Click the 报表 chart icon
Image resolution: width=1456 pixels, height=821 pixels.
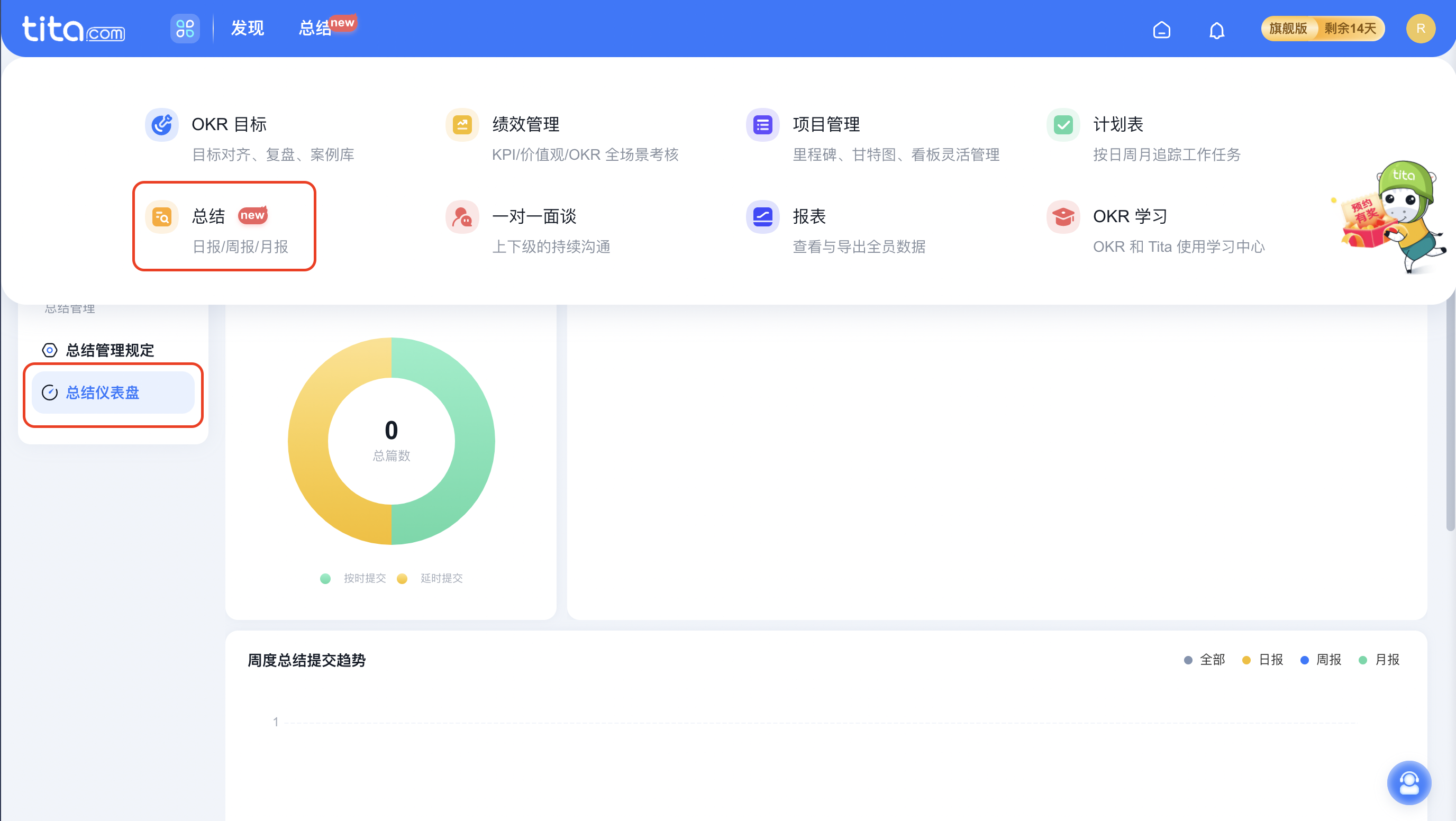(x=762, y=216)
